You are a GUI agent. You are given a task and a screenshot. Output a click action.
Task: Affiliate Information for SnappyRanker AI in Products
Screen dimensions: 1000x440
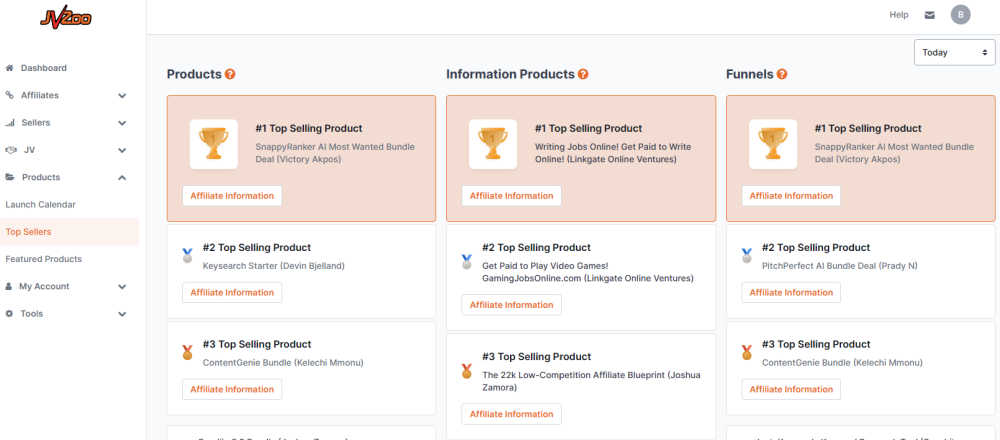(x=232, y=196)
